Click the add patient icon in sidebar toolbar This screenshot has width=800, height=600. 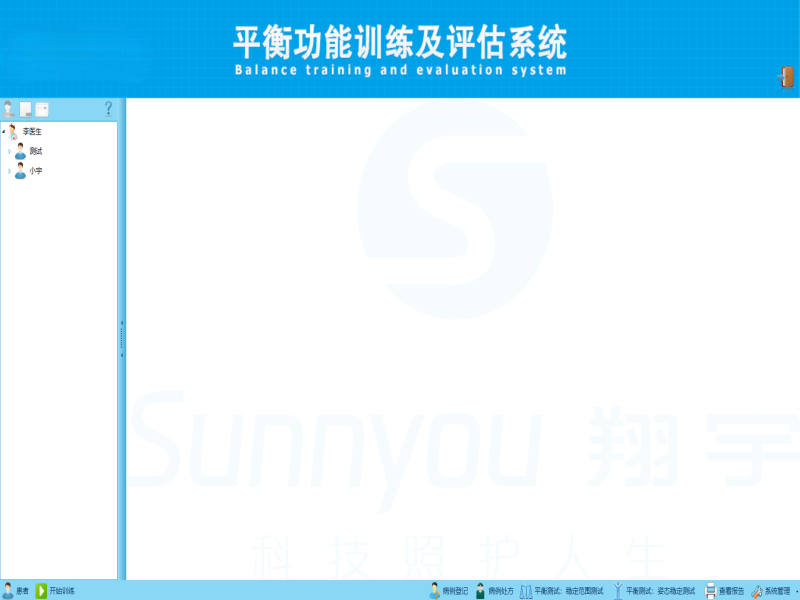[x=9, y=109]
